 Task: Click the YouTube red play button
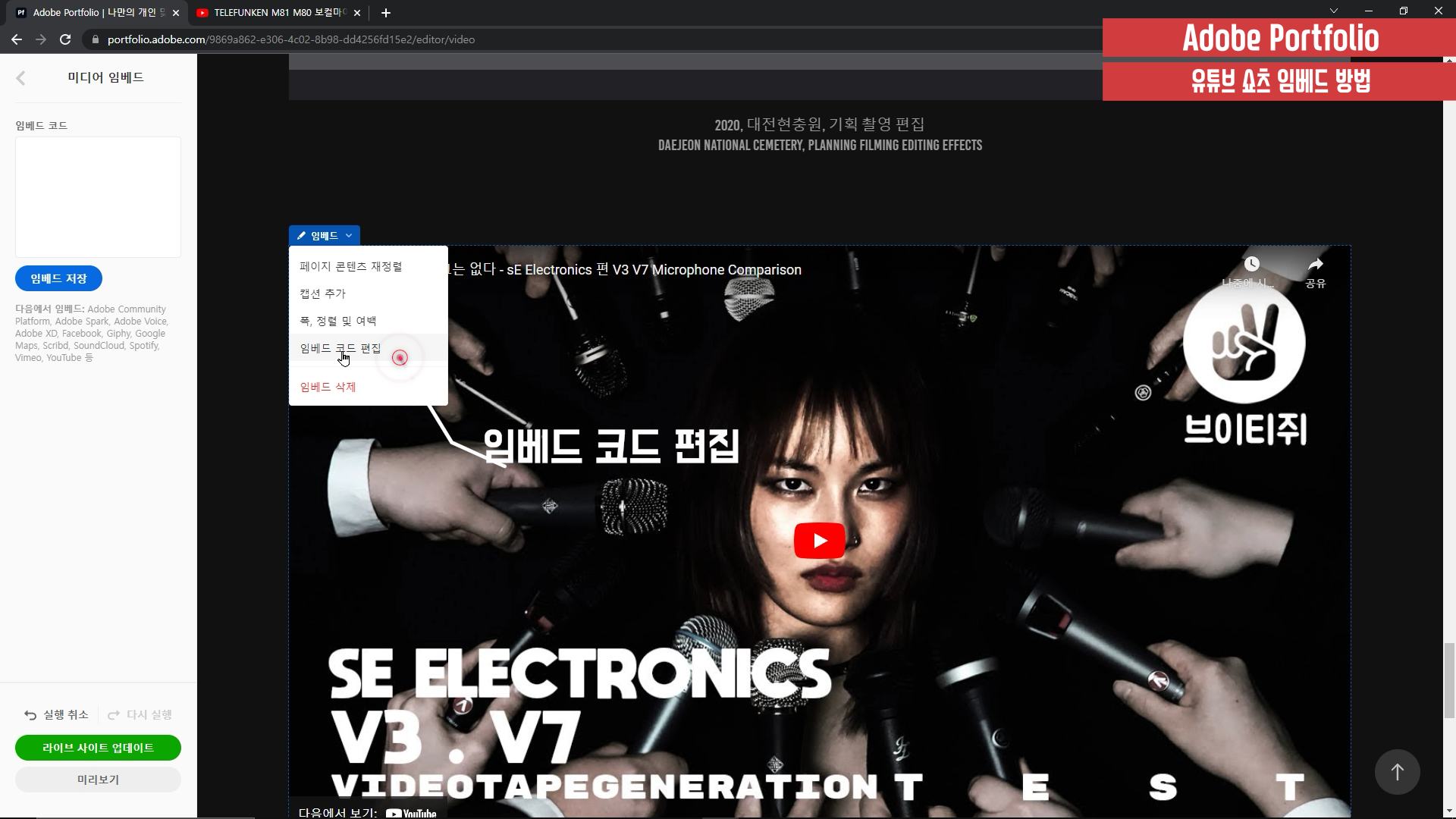[819, 541]
